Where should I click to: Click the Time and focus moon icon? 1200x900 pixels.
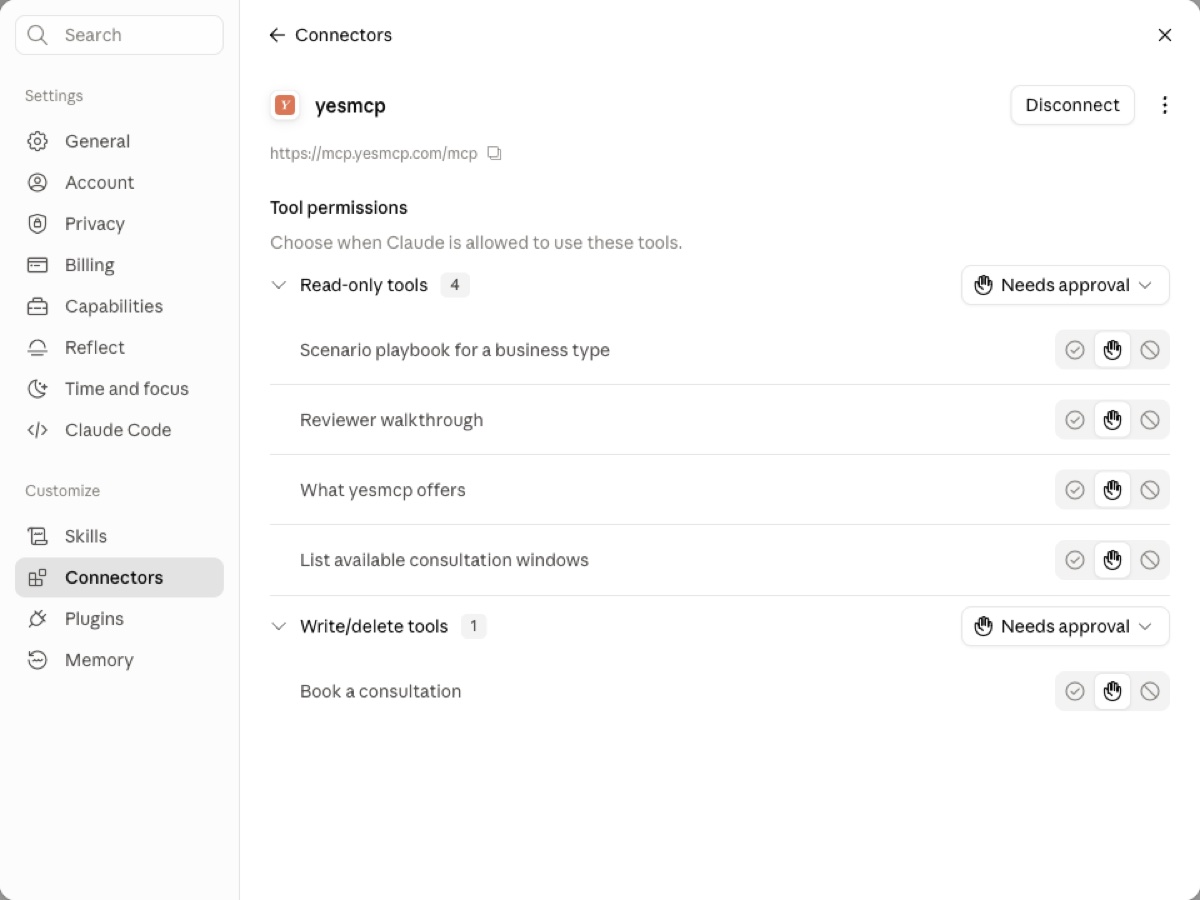tap(38, 389)
